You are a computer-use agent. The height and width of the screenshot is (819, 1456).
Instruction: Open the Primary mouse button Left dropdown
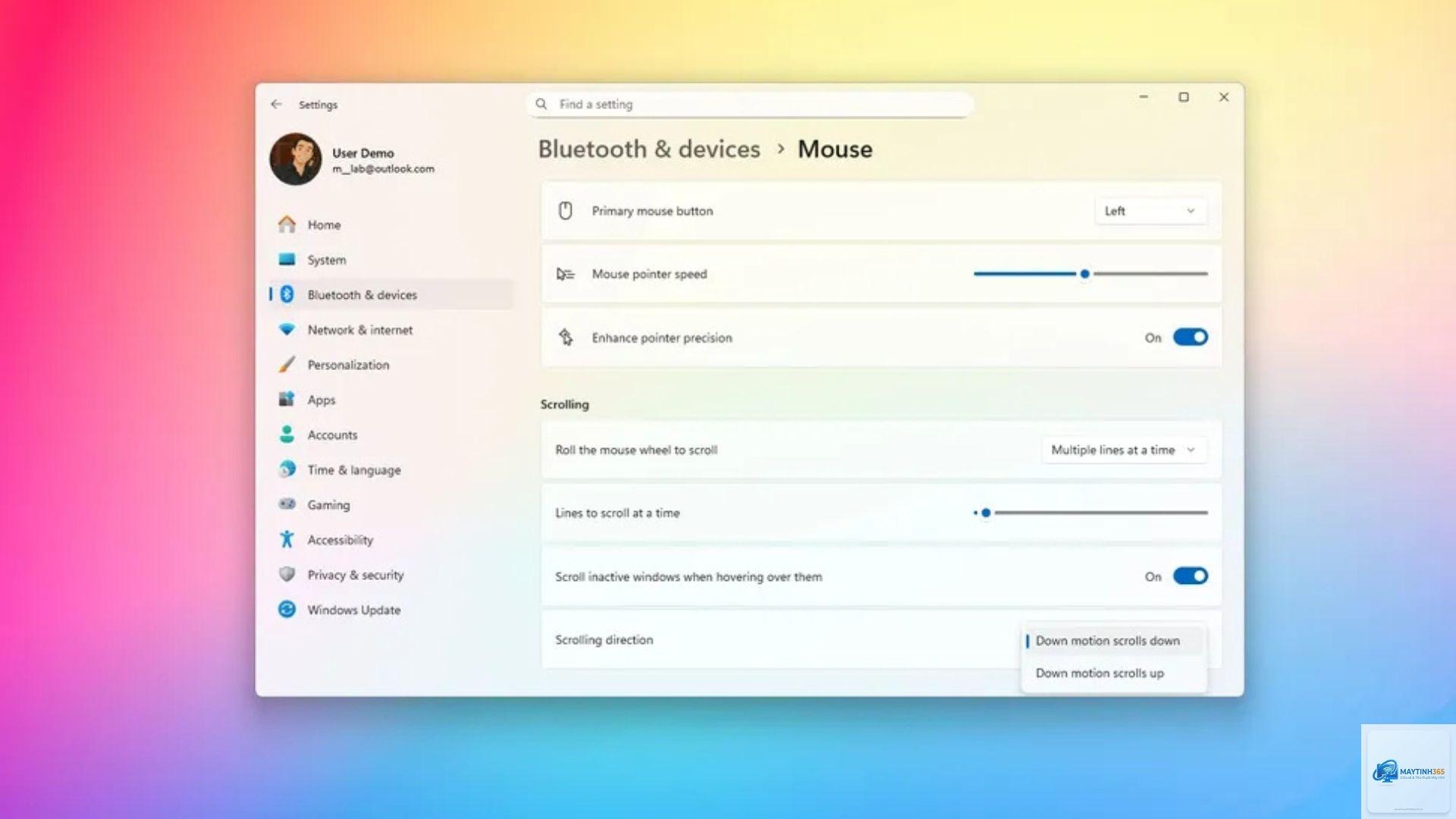coord(1150,211)
